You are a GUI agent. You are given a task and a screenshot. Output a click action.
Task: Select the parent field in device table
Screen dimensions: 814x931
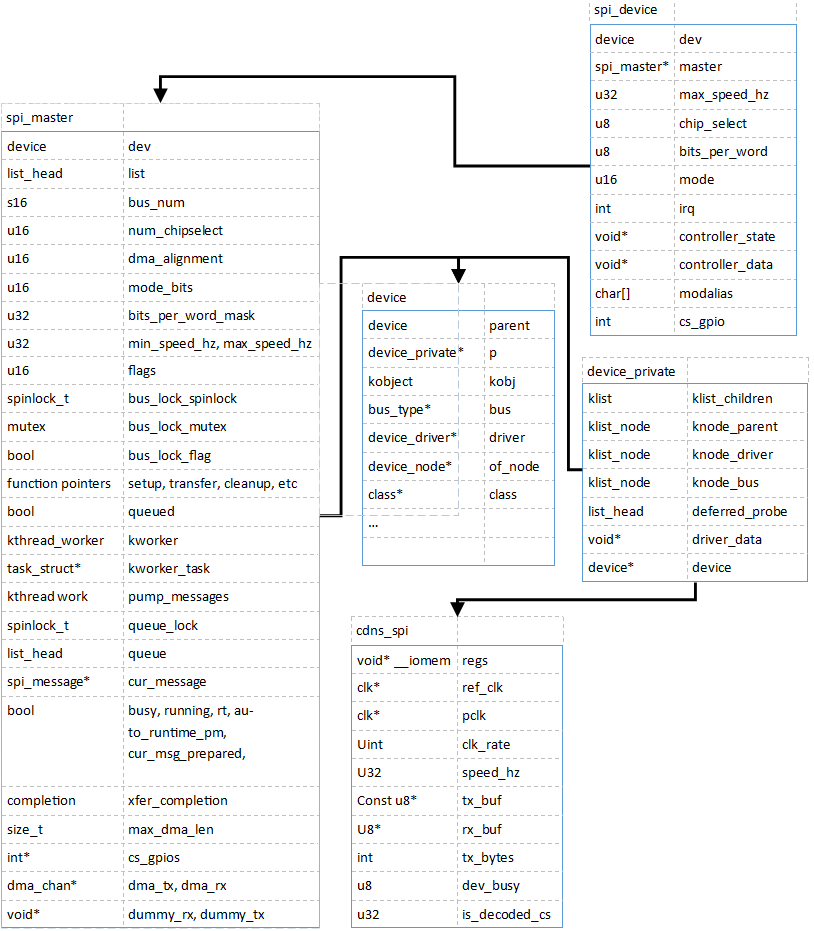click(509, 325)
